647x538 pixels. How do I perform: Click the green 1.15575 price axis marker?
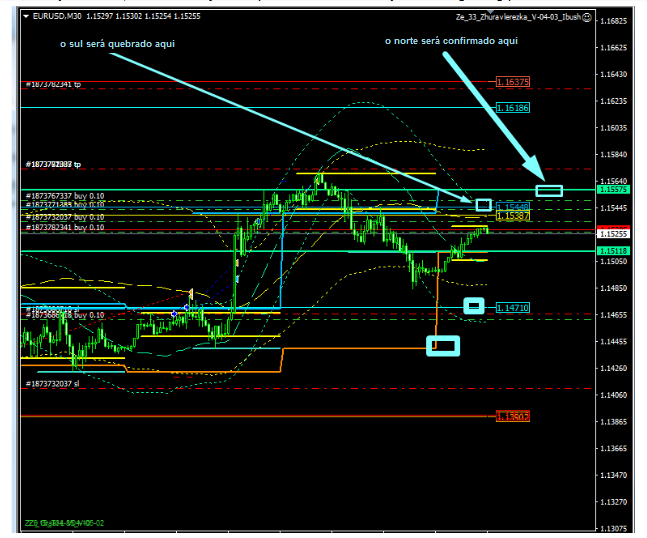coord(612,189)
